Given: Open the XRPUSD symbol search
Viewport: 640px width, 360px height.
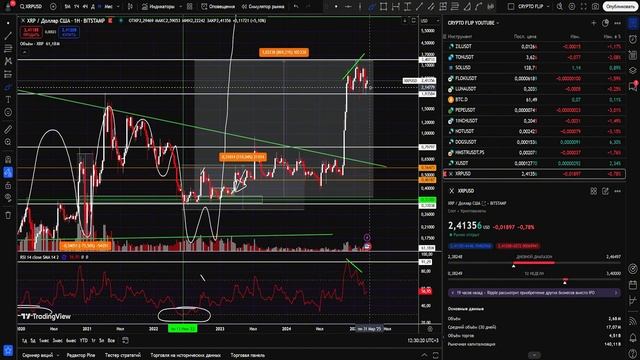Looking at the screenshot, I should click(x=31, y=7).
